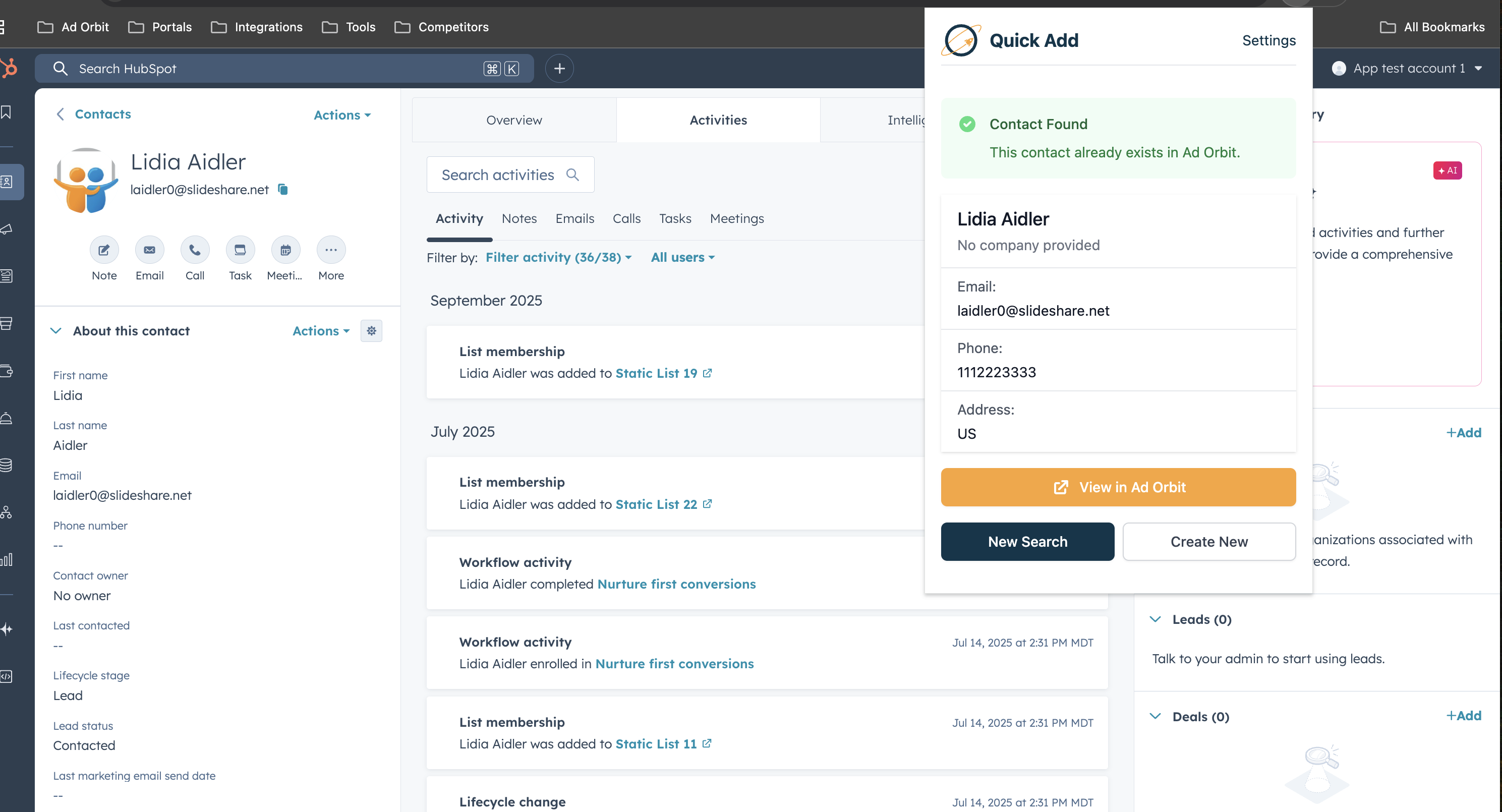
Task: Click the Call phone icon
Action: click(x=195, y=250)
